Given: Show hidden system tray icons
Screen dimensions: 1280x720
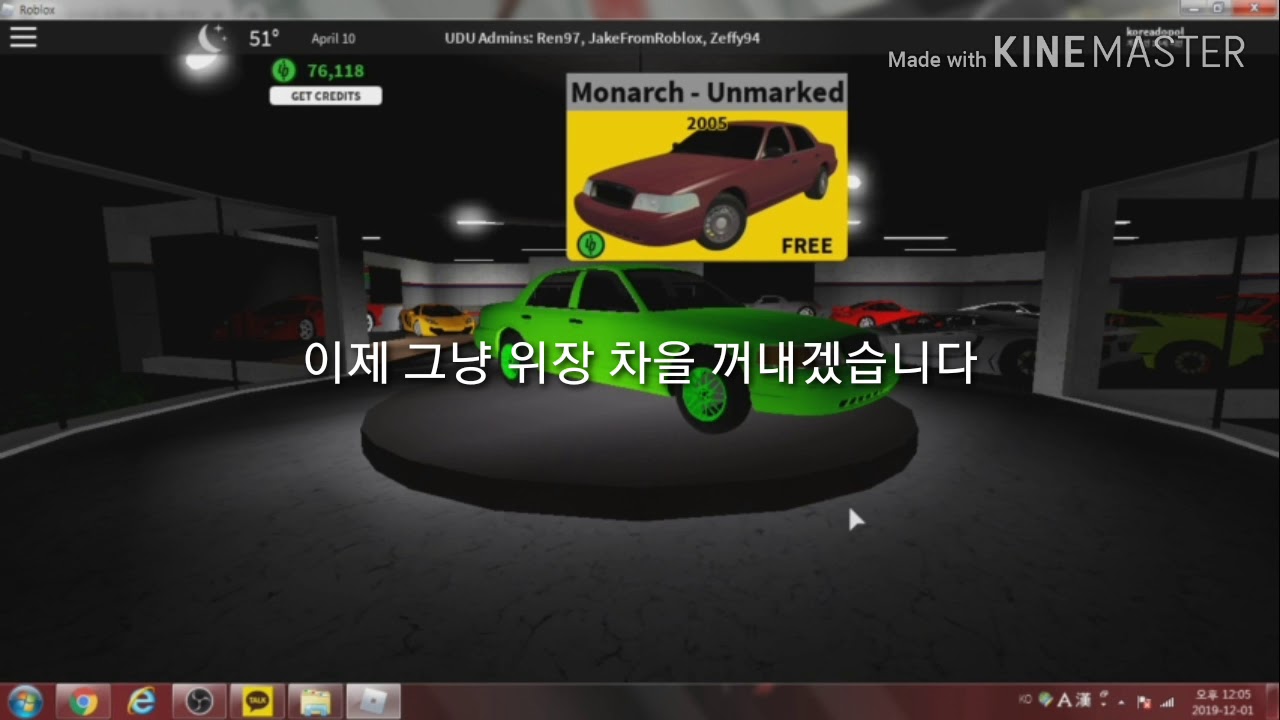Looking at the screenshot, I should click(x=1121, y=702).
